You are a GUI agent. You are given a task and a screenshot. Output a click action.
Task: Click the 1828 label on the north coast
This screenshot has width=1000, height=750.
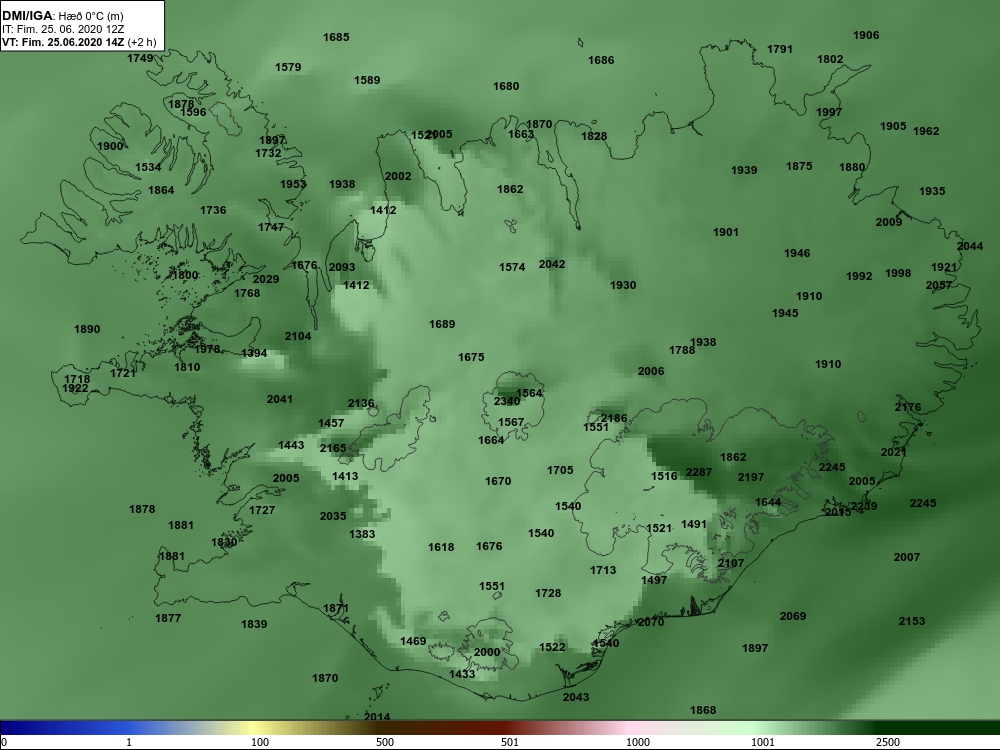pyautogui.click(x=594, y=136)
